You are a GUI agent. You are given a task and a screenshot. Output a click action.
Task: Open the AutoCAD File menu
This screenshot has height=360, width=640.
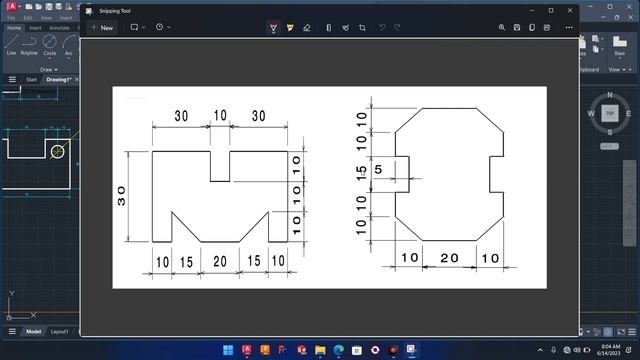[x=11, y=18]
